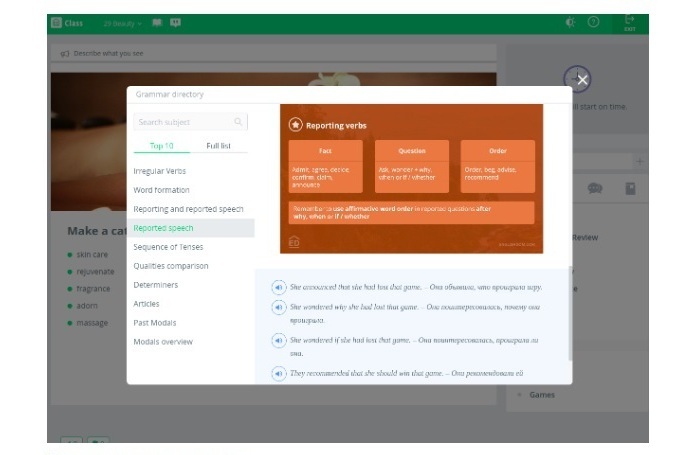The height and width of the screenshot is (455, 700).
Task: Click the grammar content scrollbar
Action: 570,312
